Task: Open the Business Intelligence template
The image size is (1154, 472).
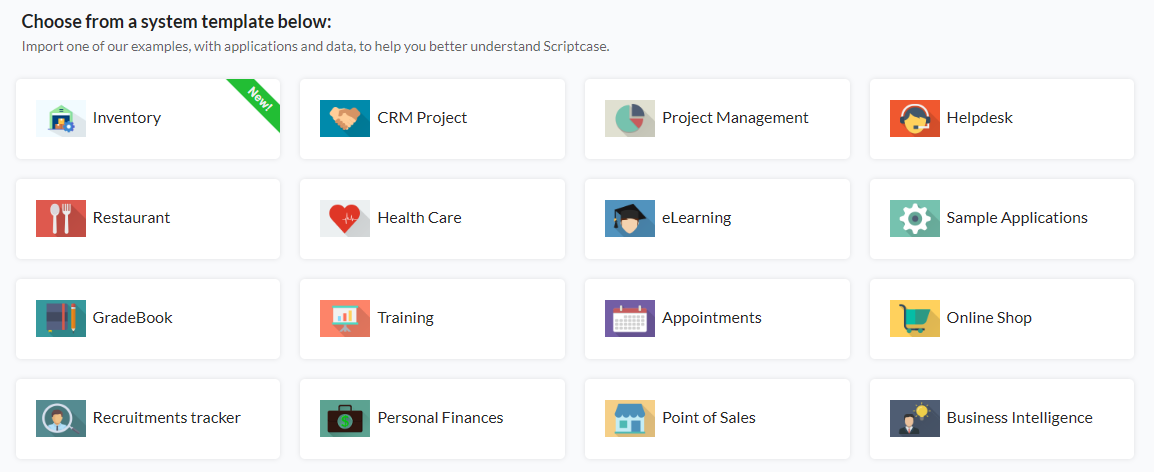Action: [x=1002, y=419]
